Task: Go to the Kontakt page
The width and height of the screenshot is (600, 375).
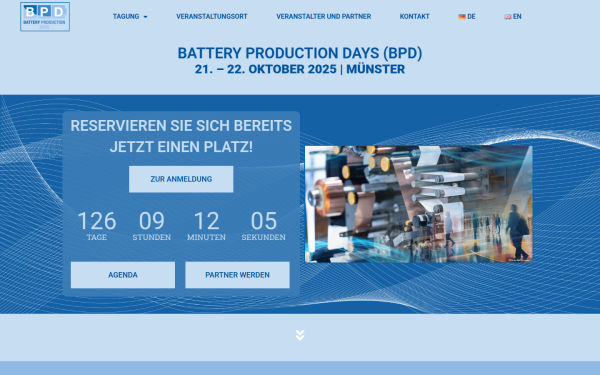Action: [414, 16]
